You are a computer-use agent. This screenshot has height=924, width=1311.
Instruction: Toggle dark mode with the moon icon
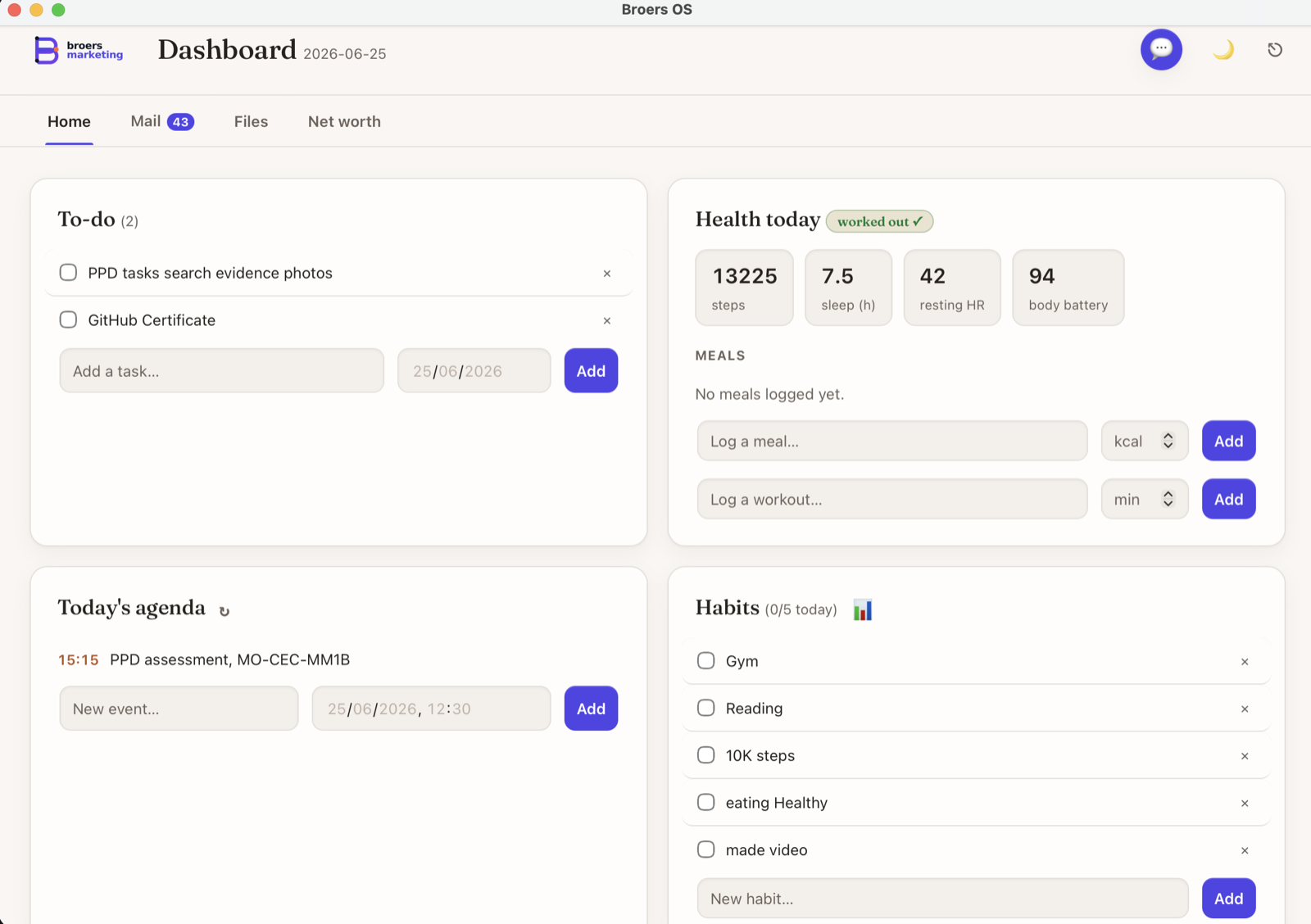[1223, 50]
